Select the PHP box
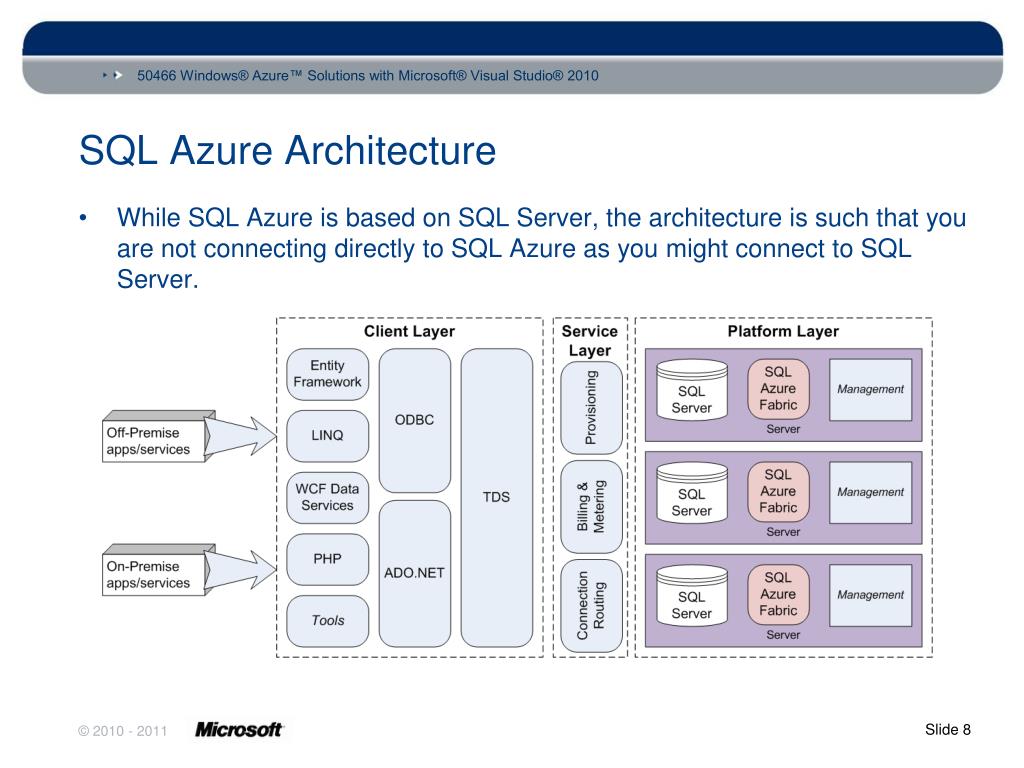The height and width of the screenshot is (768, 1024). coord(327,559)
